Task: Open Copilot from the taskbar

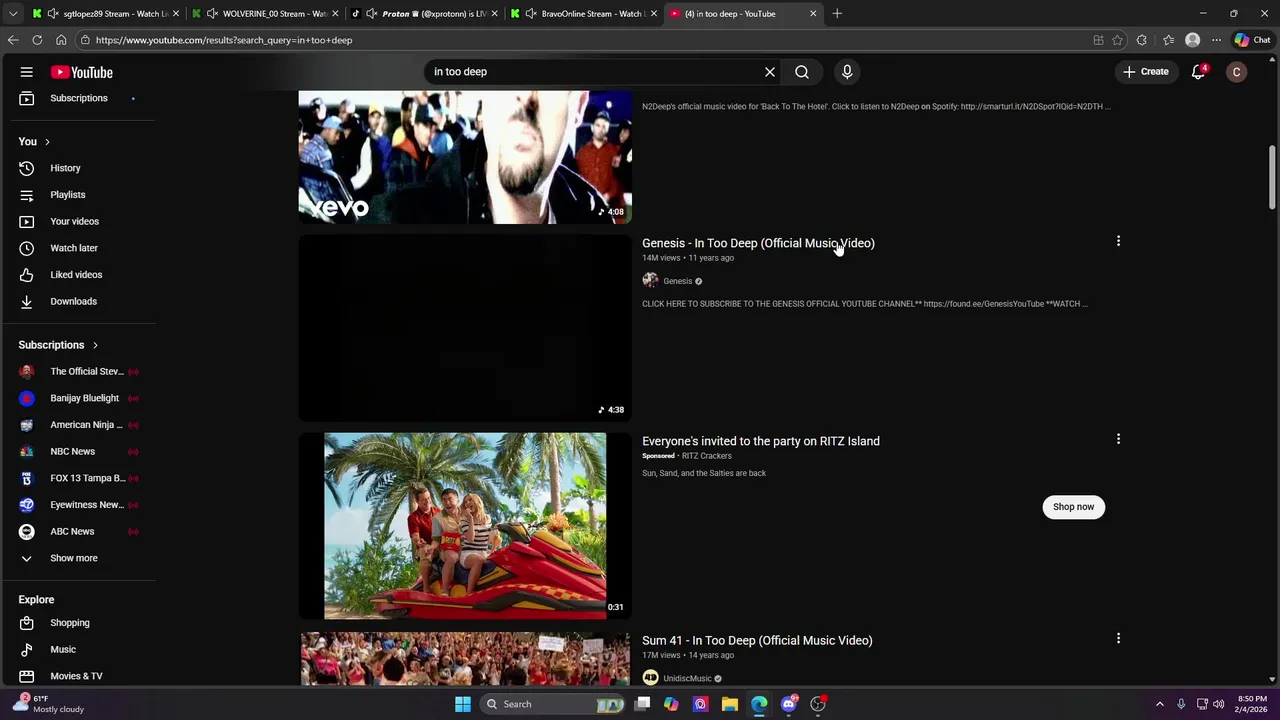Action: tap(671, 704)
